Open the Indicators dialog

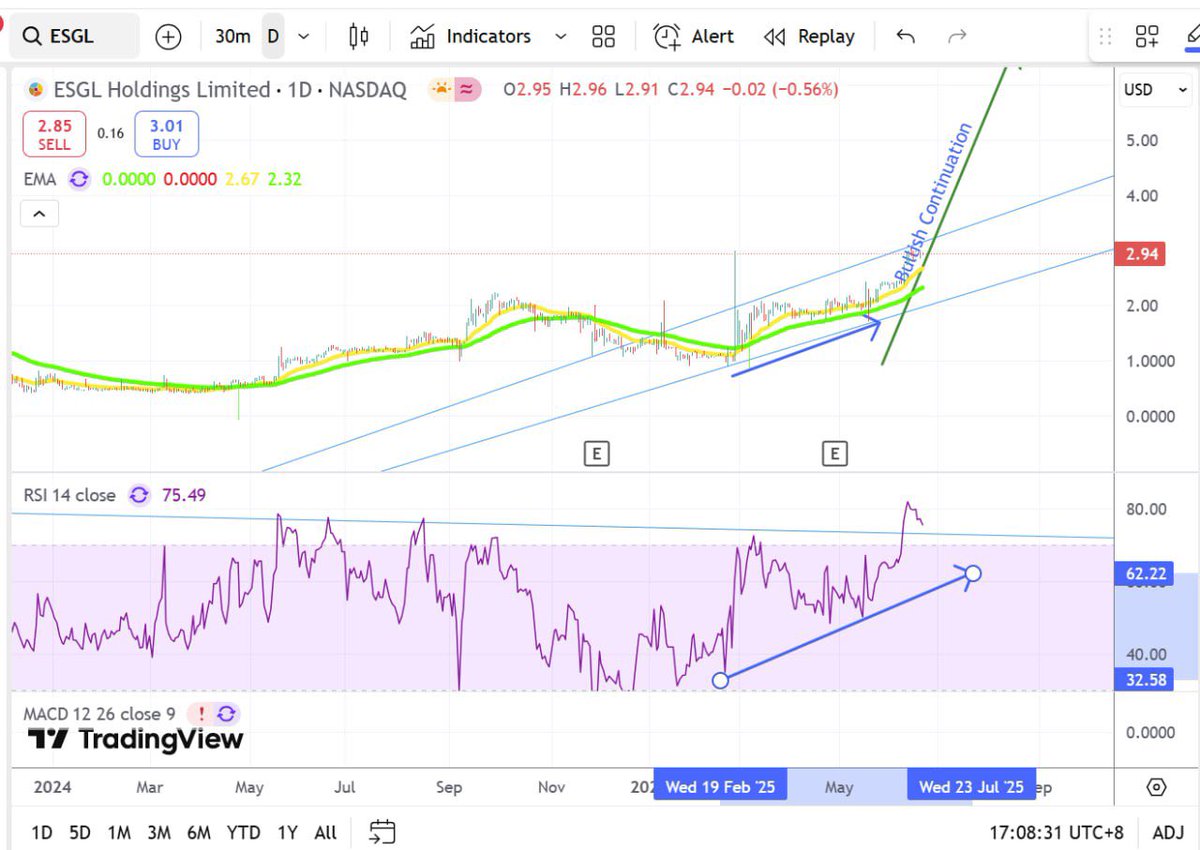point(470,37)
